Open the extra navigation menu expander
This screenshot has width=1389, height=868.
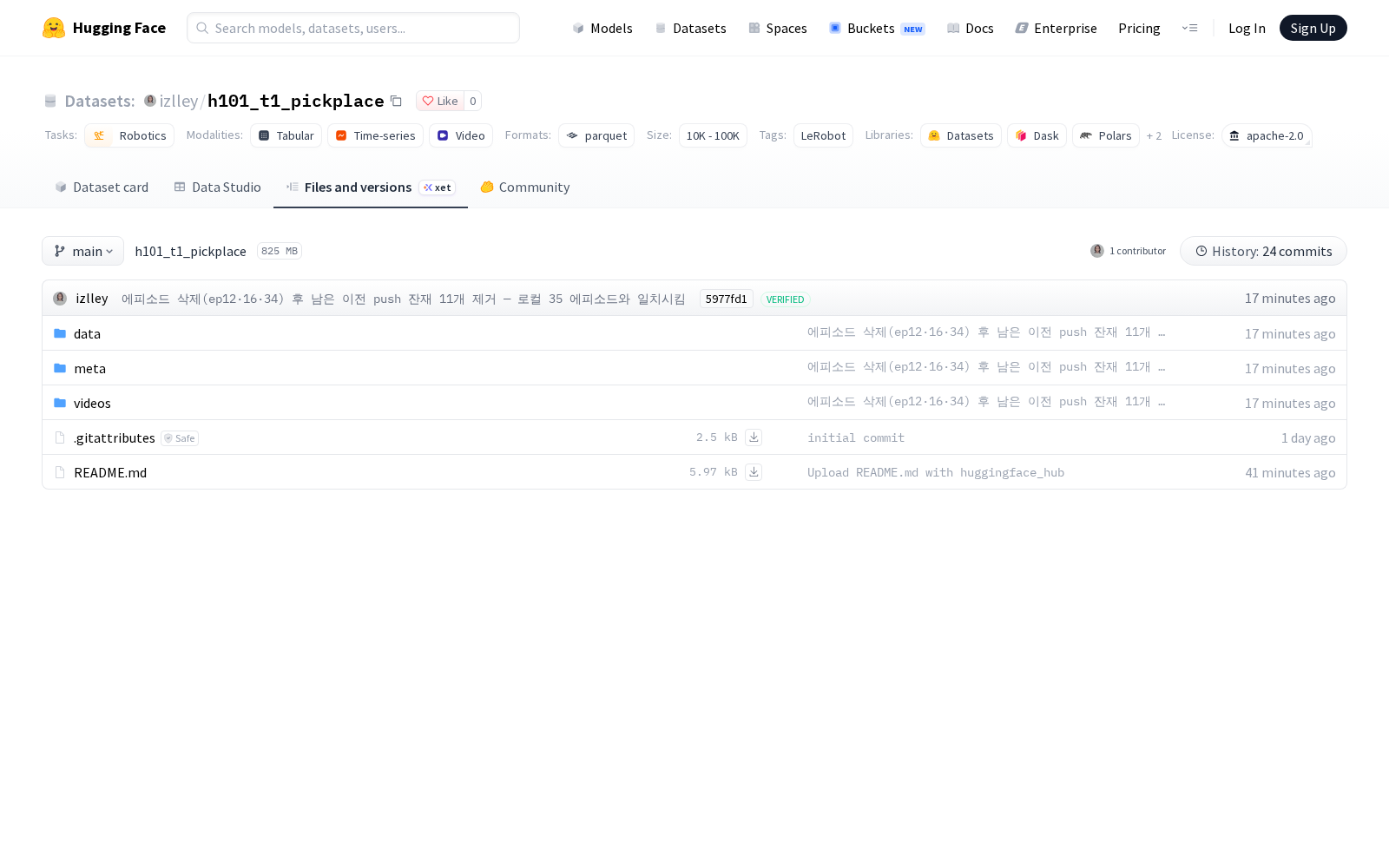(1189, 28)
